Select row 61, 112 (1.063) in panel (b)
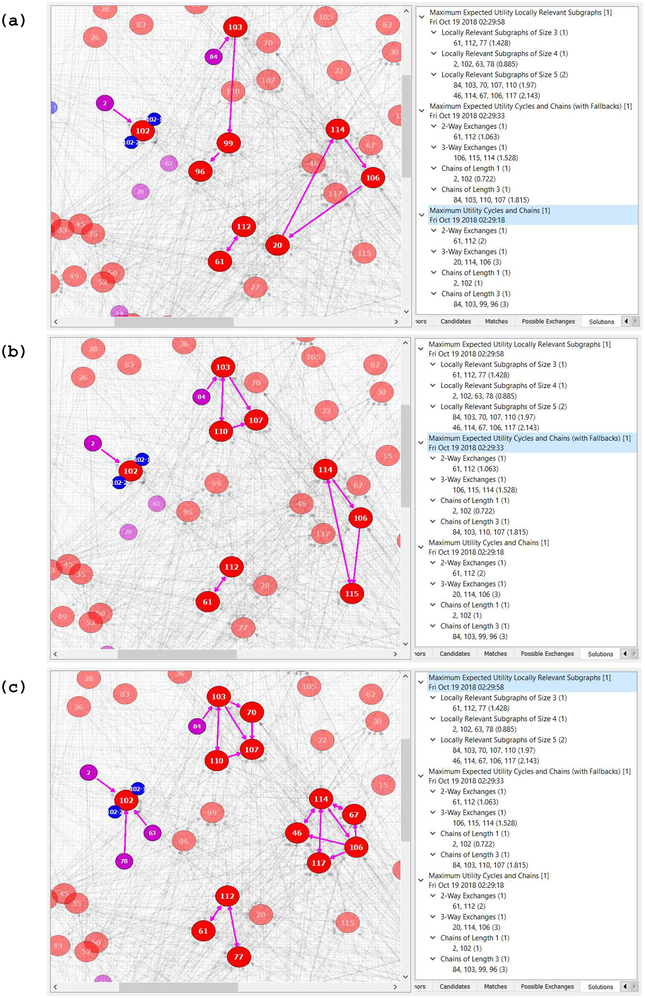 (x=476, y=469)
